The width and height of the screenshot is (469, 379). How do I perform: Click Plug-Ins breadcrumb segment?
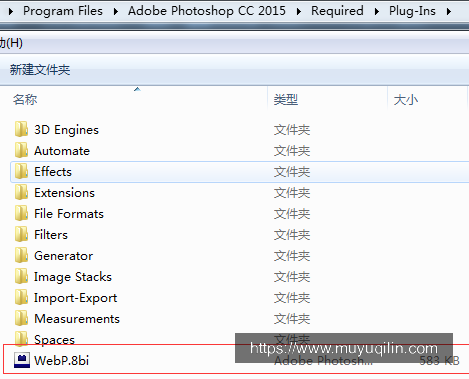click(412, 11)
